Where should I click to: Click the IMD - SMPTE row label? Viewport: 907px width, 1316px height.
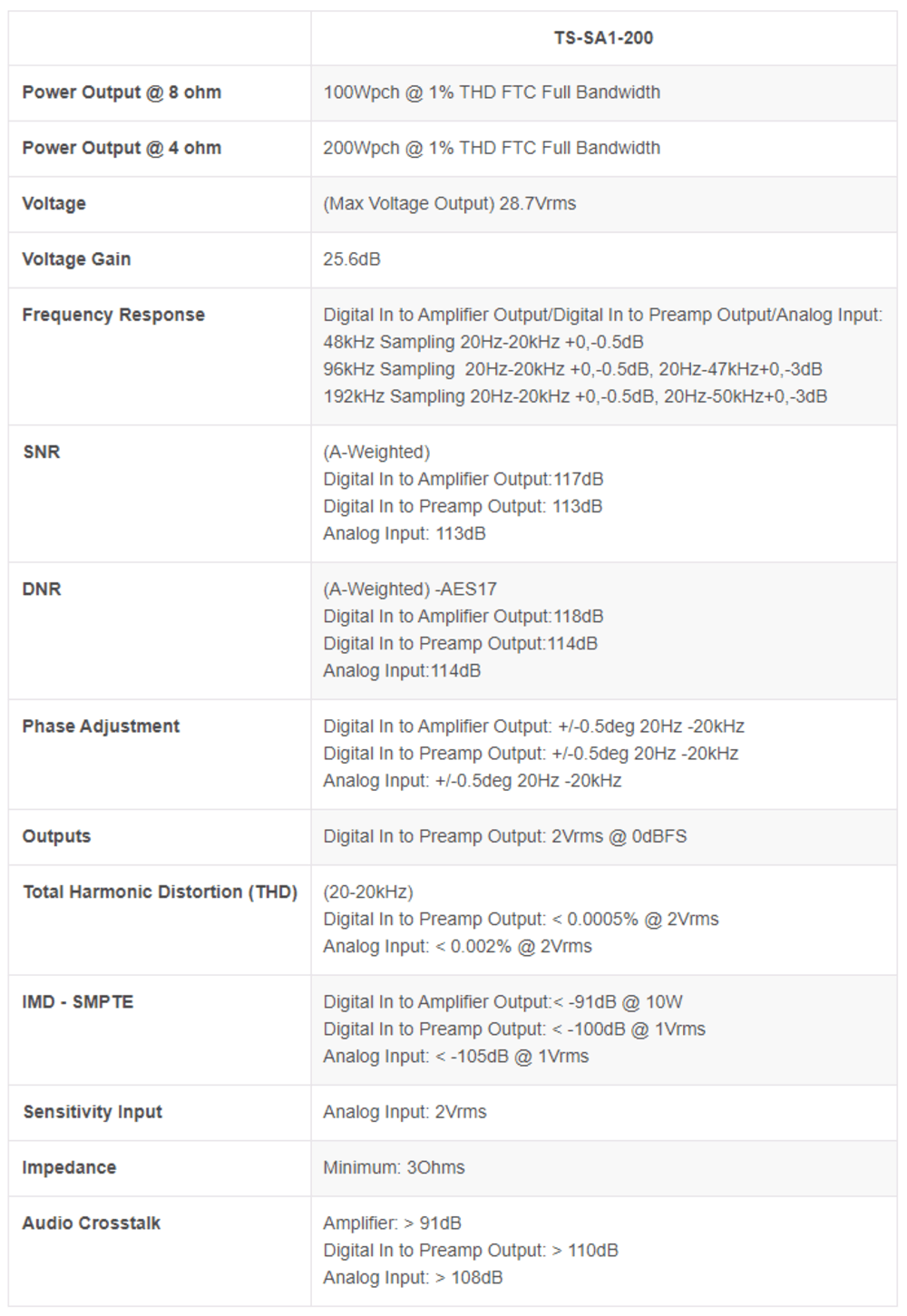78,1002
